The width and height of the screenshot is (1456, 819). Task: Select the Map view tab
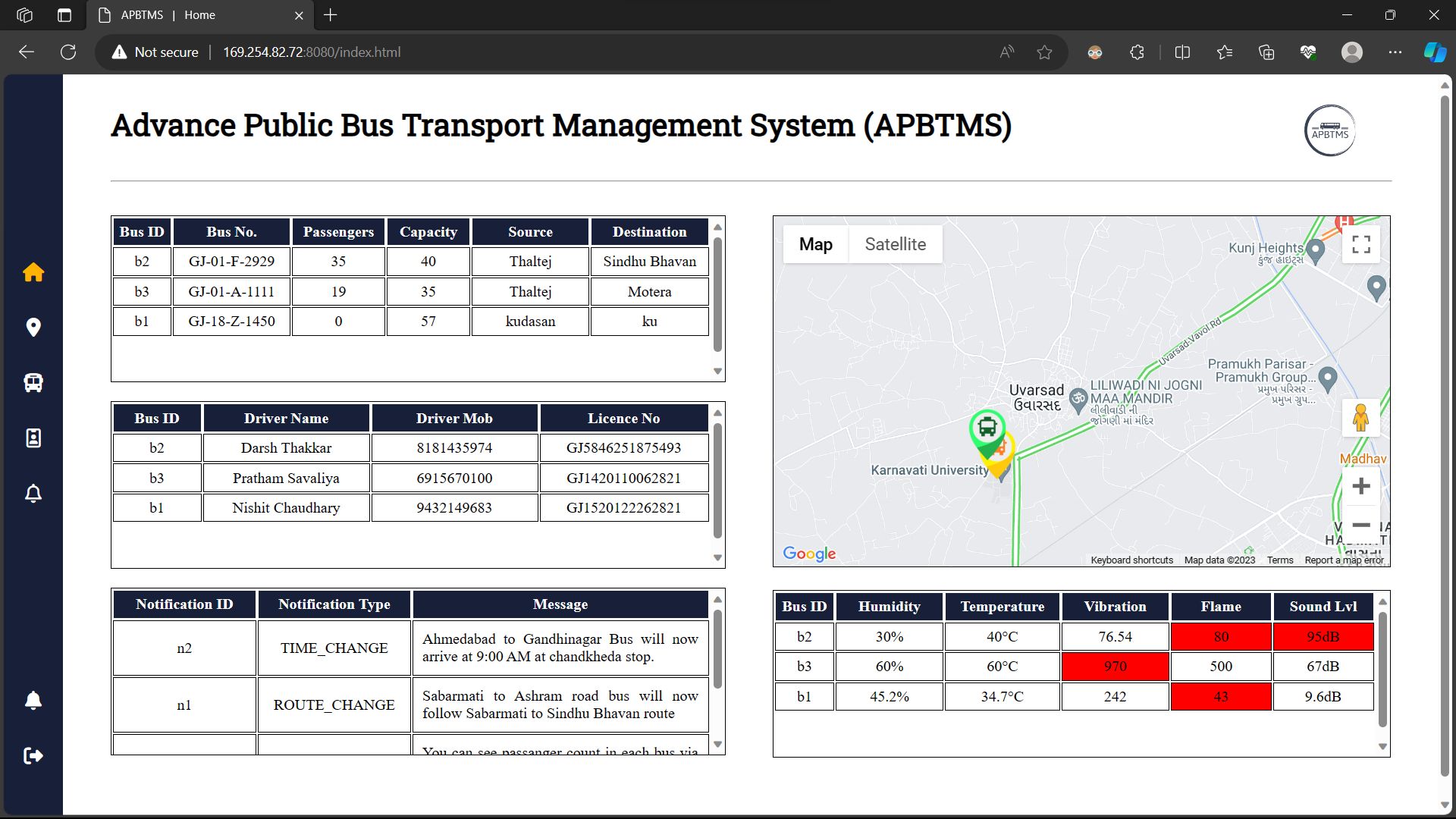click(x=815, y=244)
